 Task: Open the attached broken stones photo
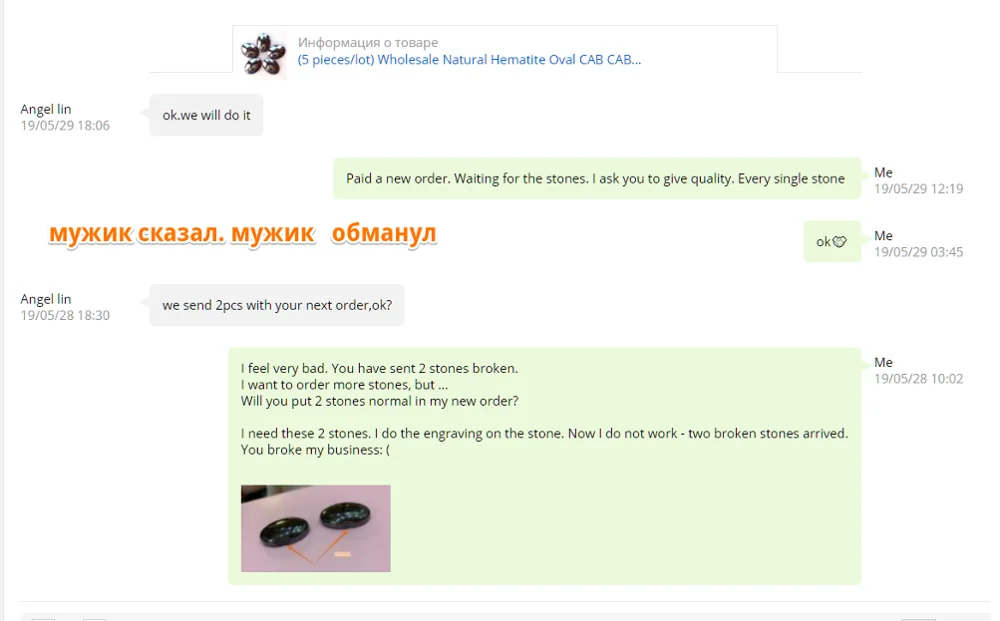pyautogui.click(x=316, y=529)
